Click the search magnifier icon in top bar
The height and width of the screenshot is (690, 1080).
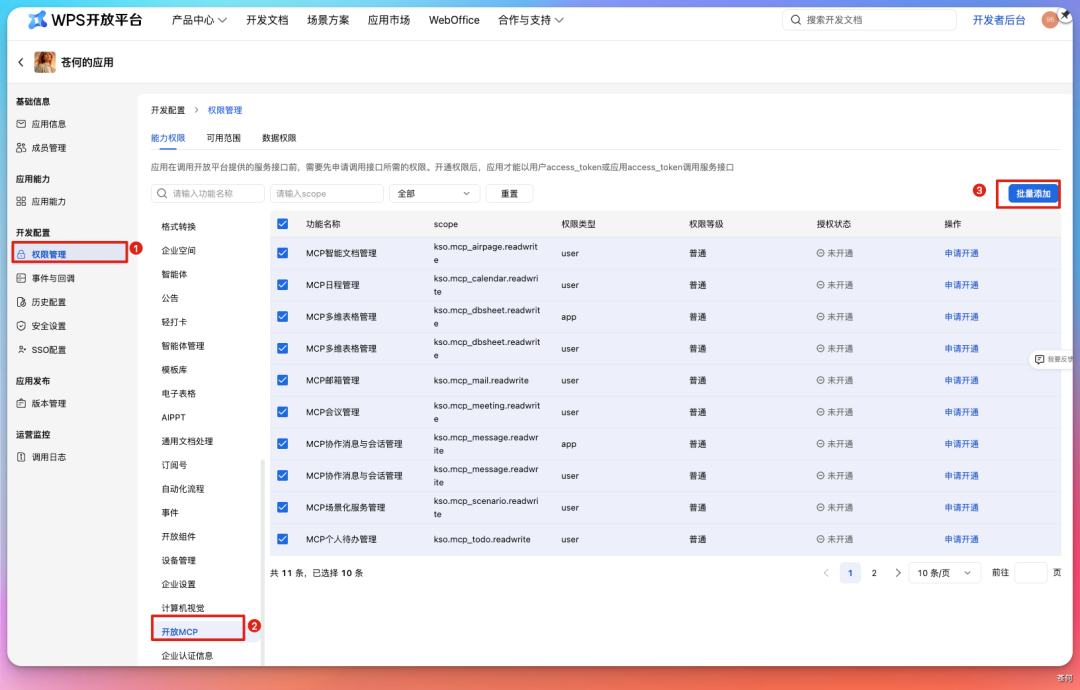[796, 20]
